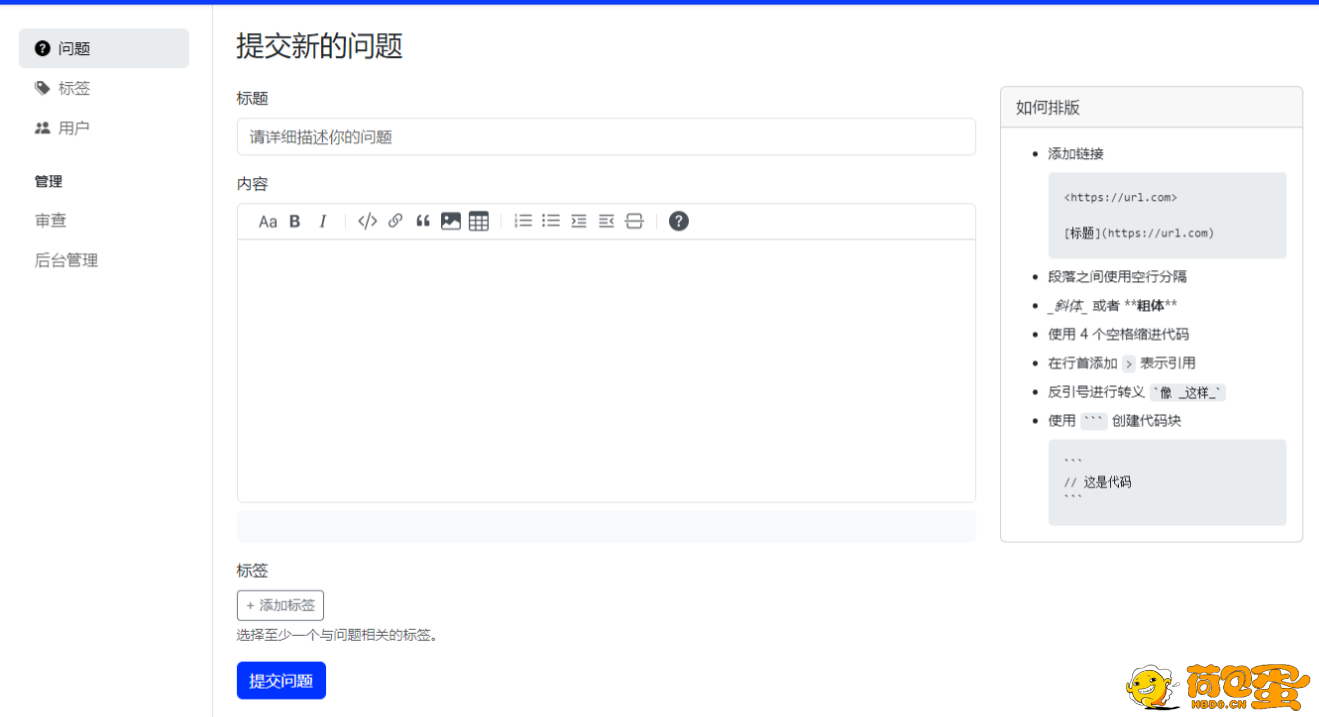Insert a code snippet using toolbar

(367, 222)
